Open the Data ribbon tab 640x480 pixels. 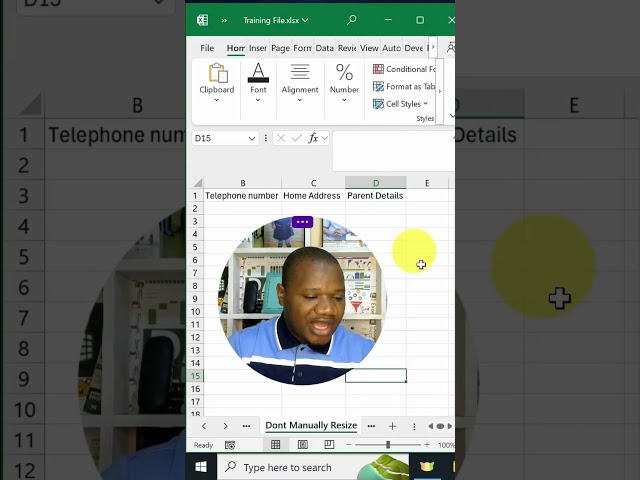click(x=324, y=48)
